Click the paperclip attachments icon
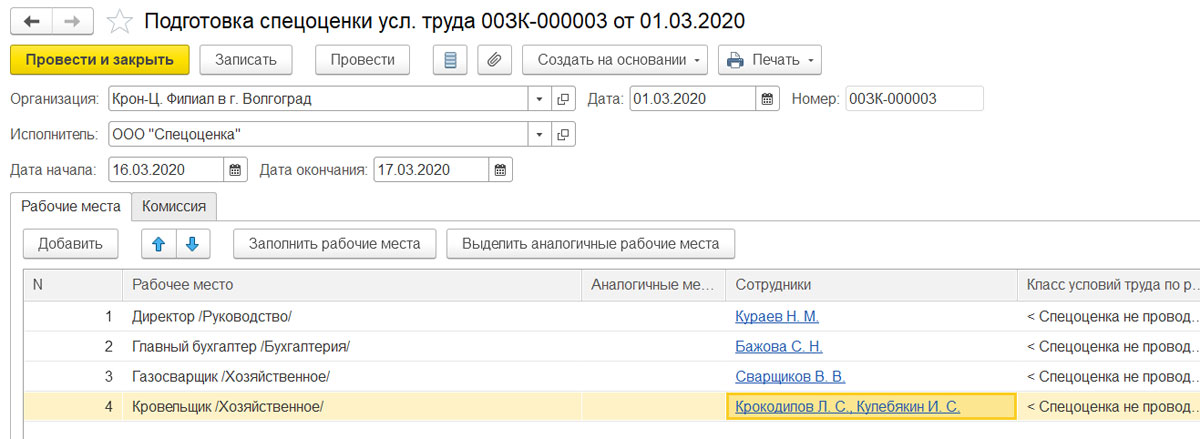This screenshot has width=1200, height=439. tap(494, 60)
